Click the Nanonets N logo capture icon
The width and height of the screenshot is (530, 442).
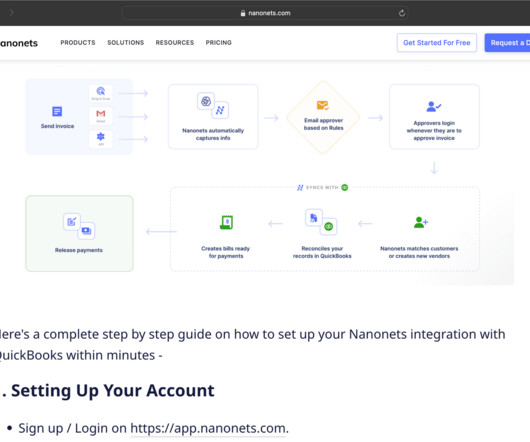pyautogui.click(x=220, y=110)
